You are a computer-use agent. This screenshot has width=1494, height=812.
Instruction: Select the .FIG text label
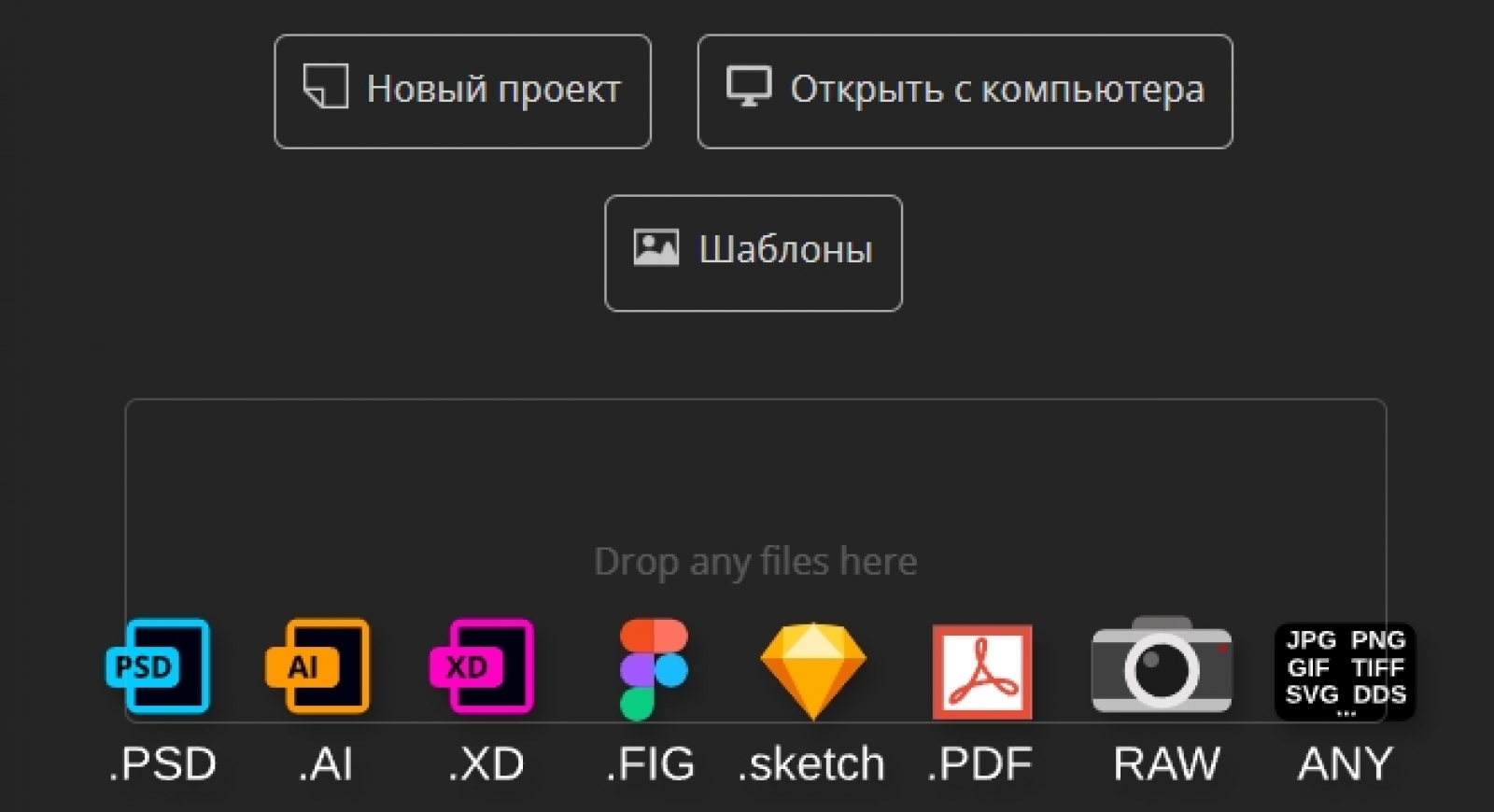point(651,764)
